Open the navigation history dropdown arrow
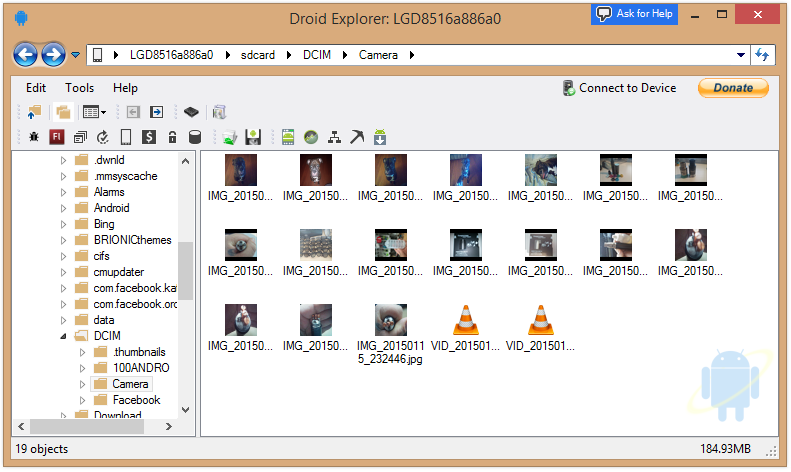This screenshot has height=472, width=791. click(75, 54)
